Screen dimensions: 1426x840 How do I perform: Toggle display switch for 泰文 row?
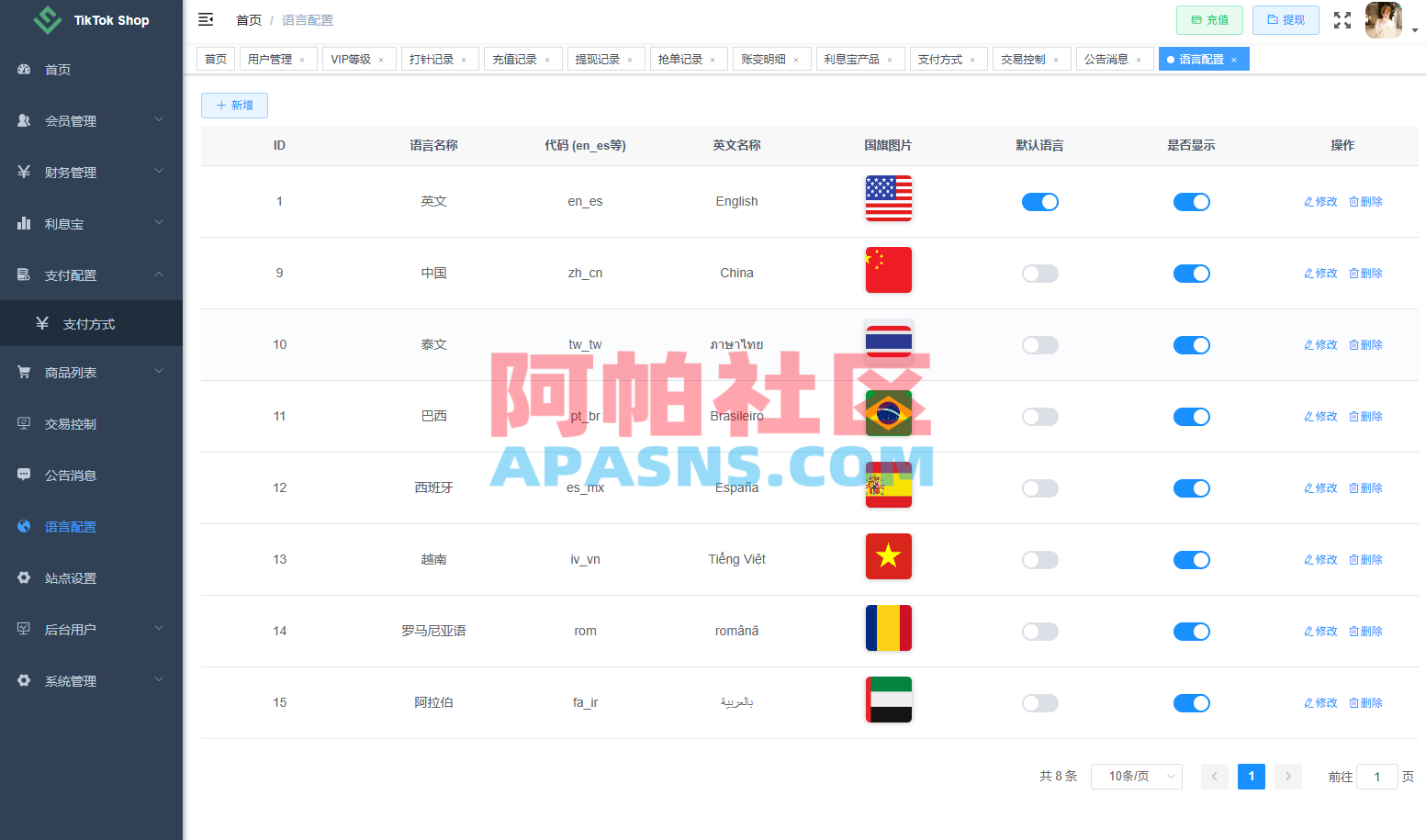coord(1192,345)
